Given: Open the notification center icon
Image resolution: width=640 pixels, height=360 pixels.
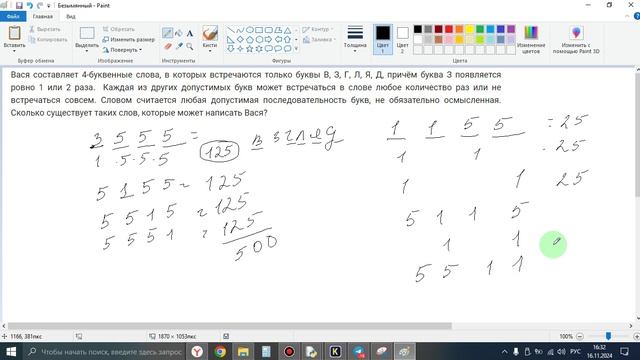Looking at the screenshot, I should pyautogui.click(x=624, y=351).
